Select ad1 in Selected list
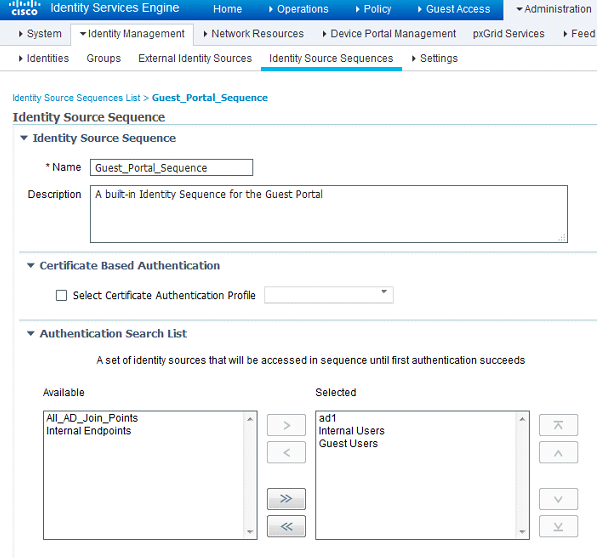 click(x=327, y=418)
